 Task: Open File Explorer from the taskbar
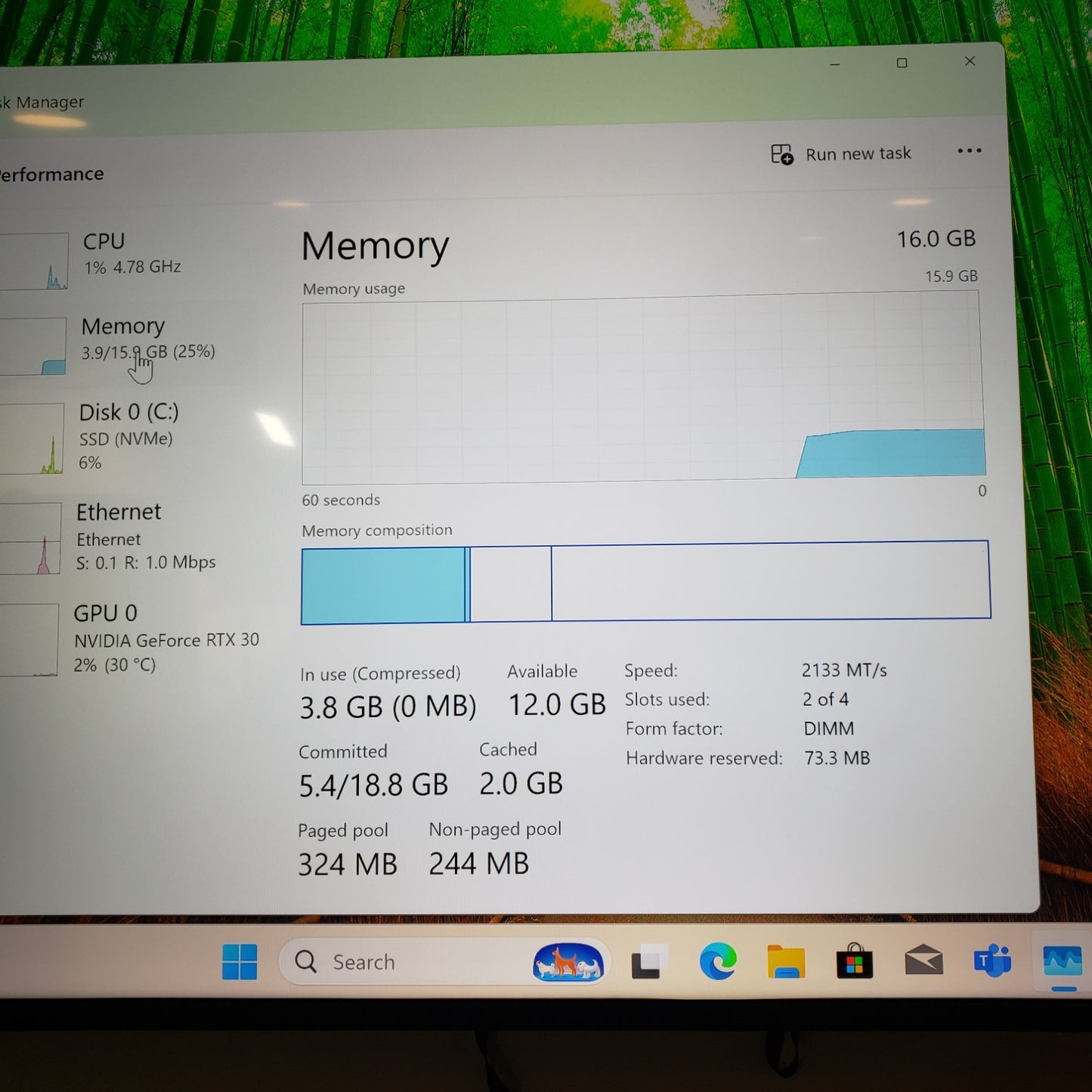(786, 962)
